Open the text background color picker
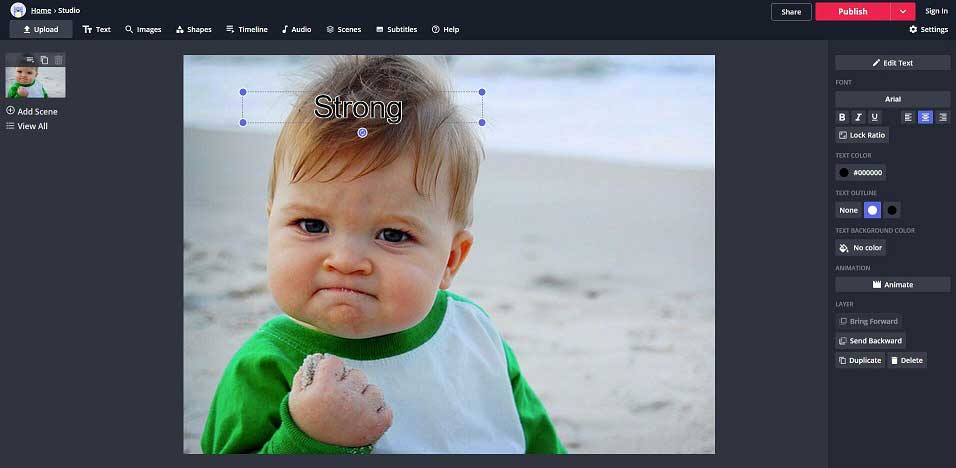956x468 pixels. tap(861, 248)
